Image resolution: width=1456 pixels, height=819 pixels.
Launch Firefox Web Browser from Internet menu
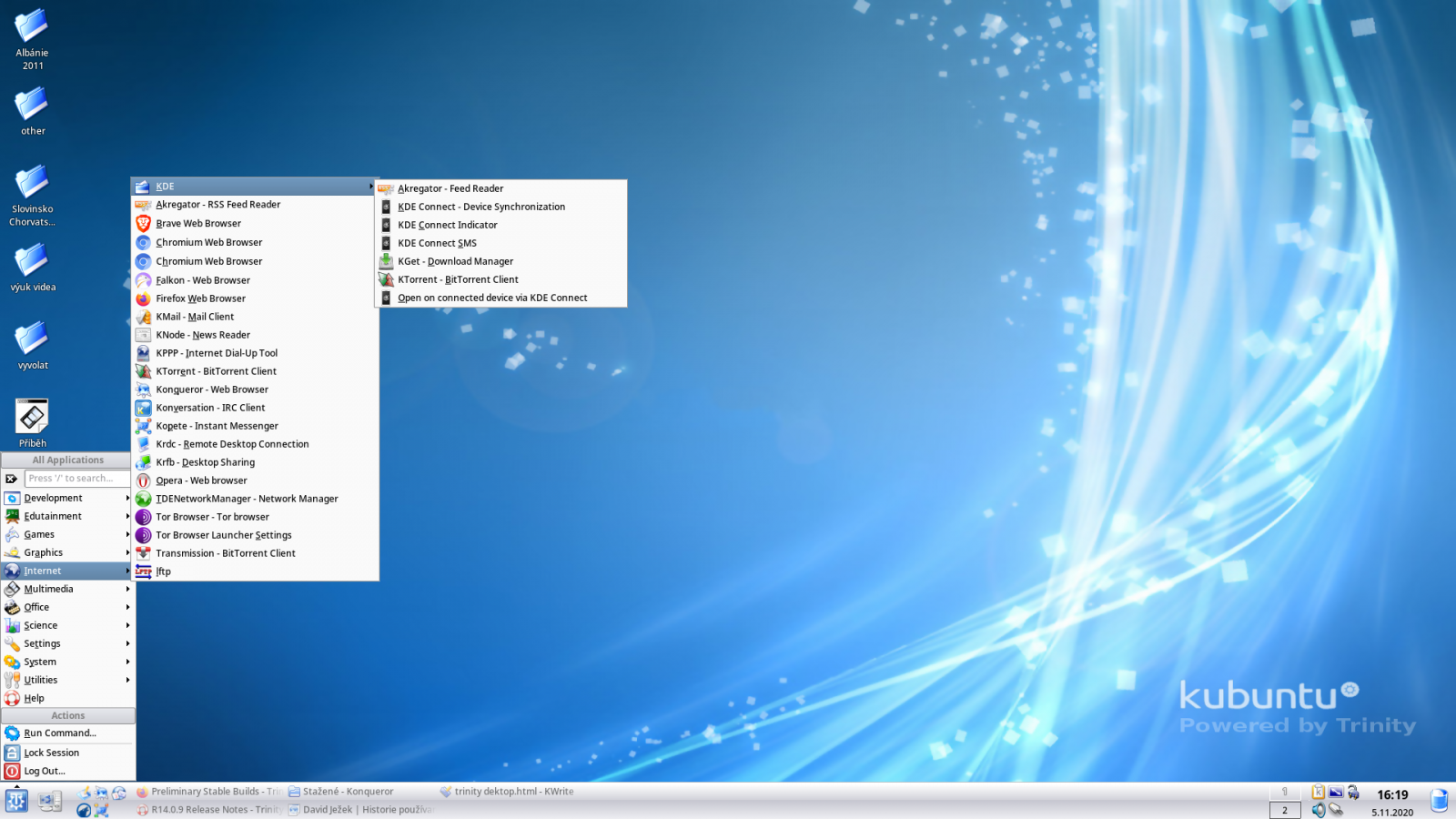[200, 298]
